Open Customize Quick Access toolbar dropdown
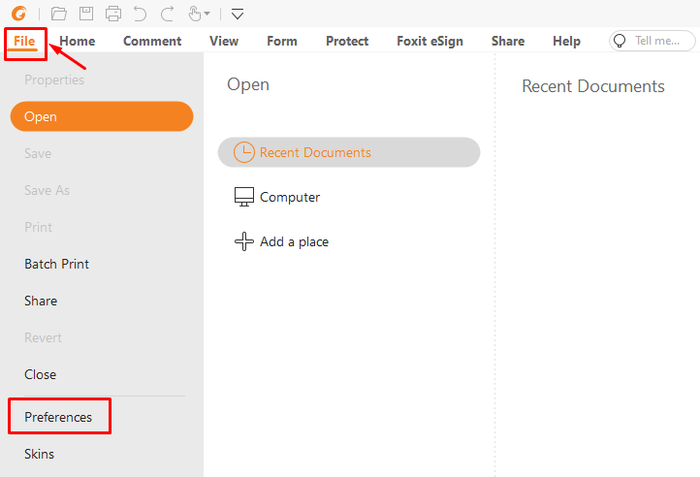This screenshot has height=477, width=700. 238,14
